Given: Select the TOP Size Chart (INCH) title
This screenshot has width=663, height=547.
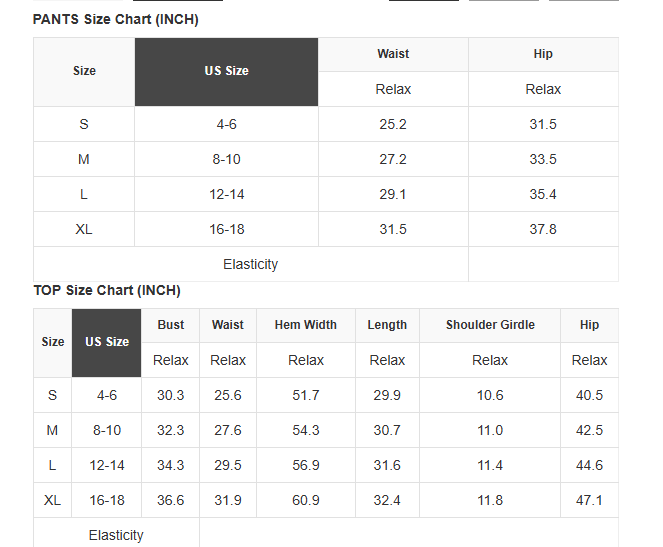Looking at the screenshot, I should [x=107, y=290].
